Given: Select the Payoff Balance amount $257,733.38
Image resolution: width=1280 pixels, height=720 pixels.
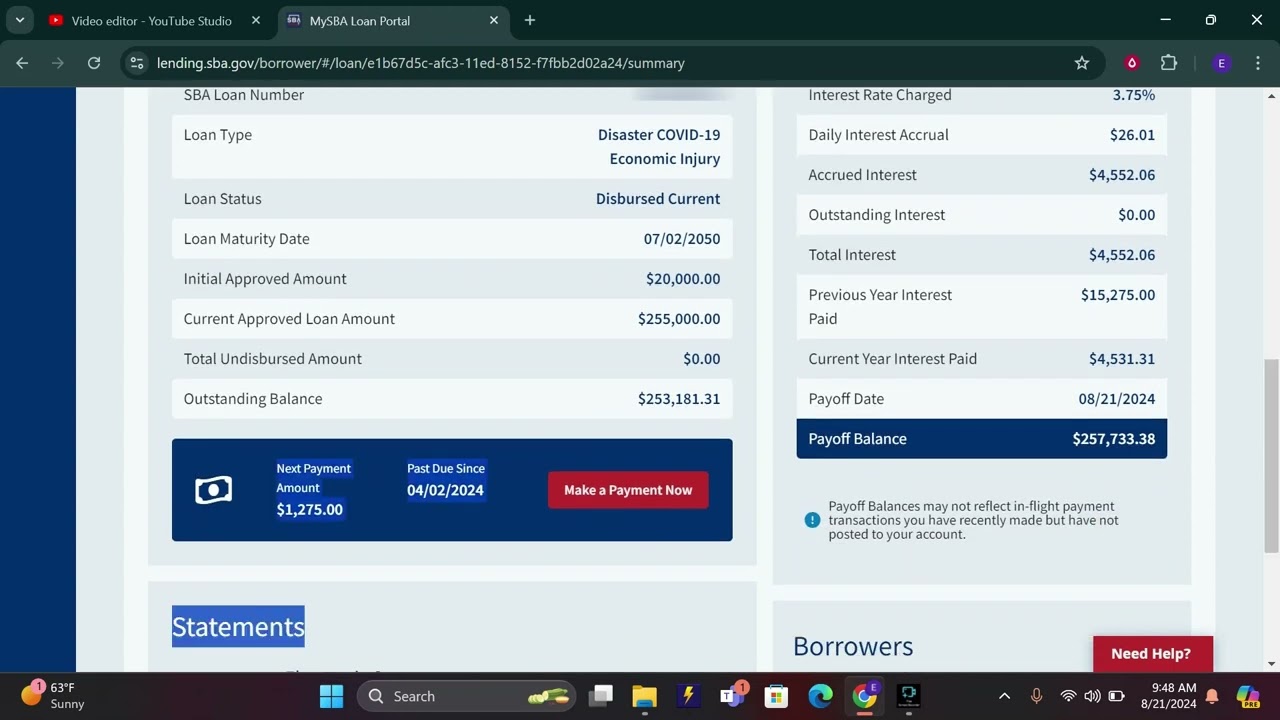Looking at the screenshot, I should [1114, 439].
